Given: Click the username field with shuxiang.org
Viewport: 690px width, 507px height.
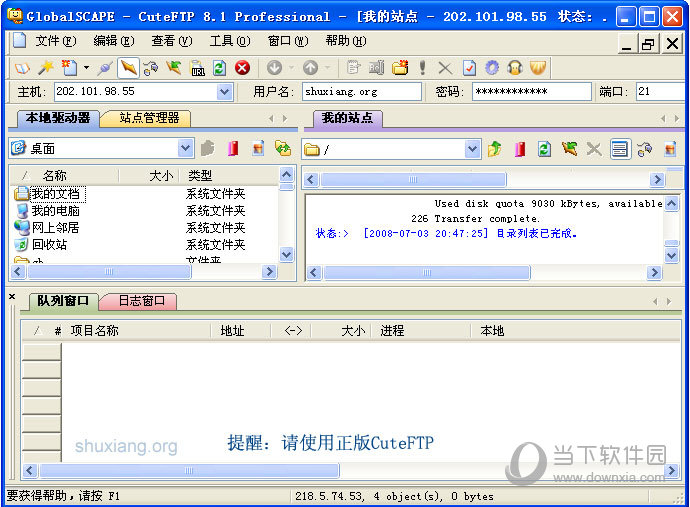Looking at the screenshot, I should click(362, 92).
